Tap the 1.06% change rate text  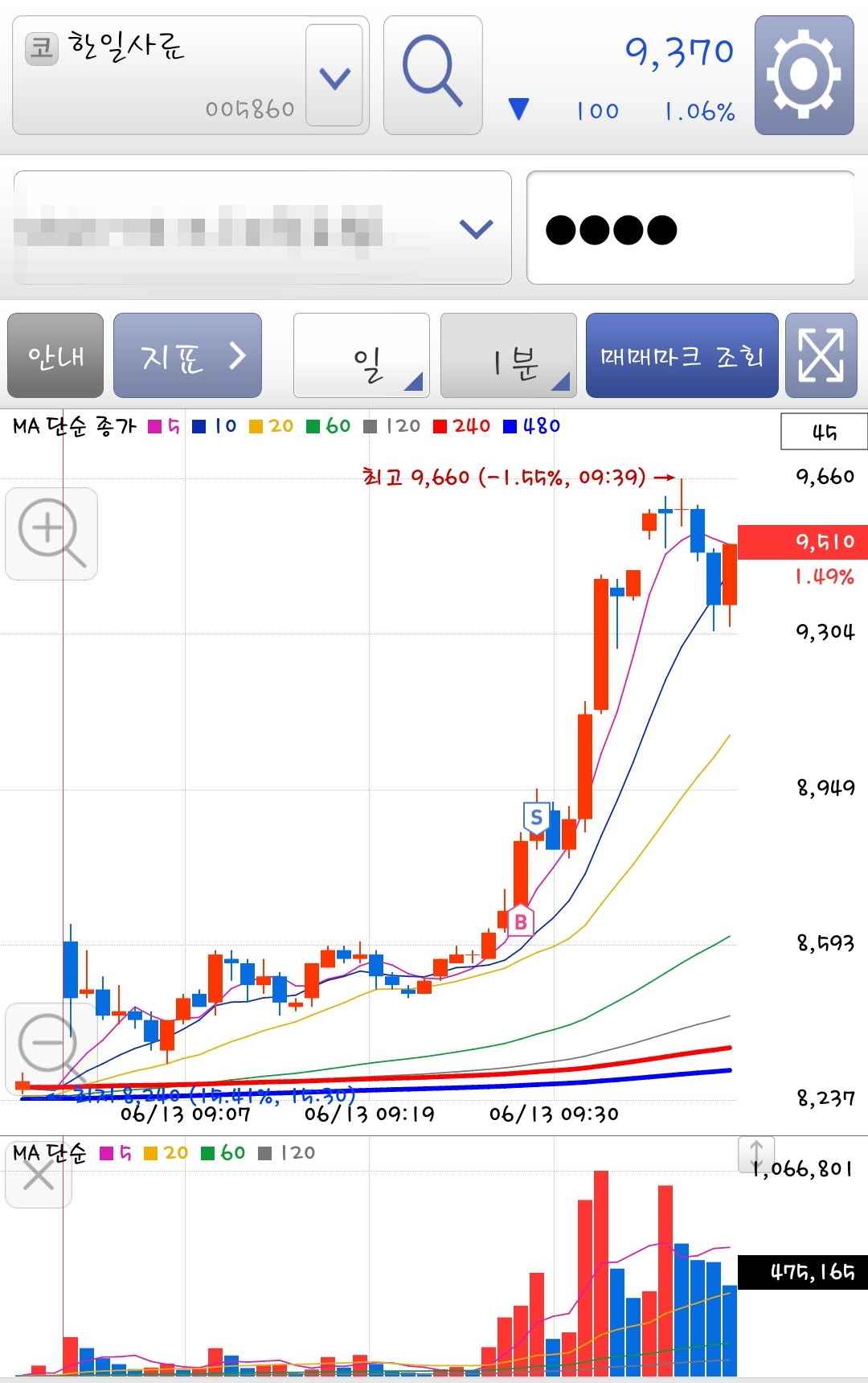[x=700, y=111]
